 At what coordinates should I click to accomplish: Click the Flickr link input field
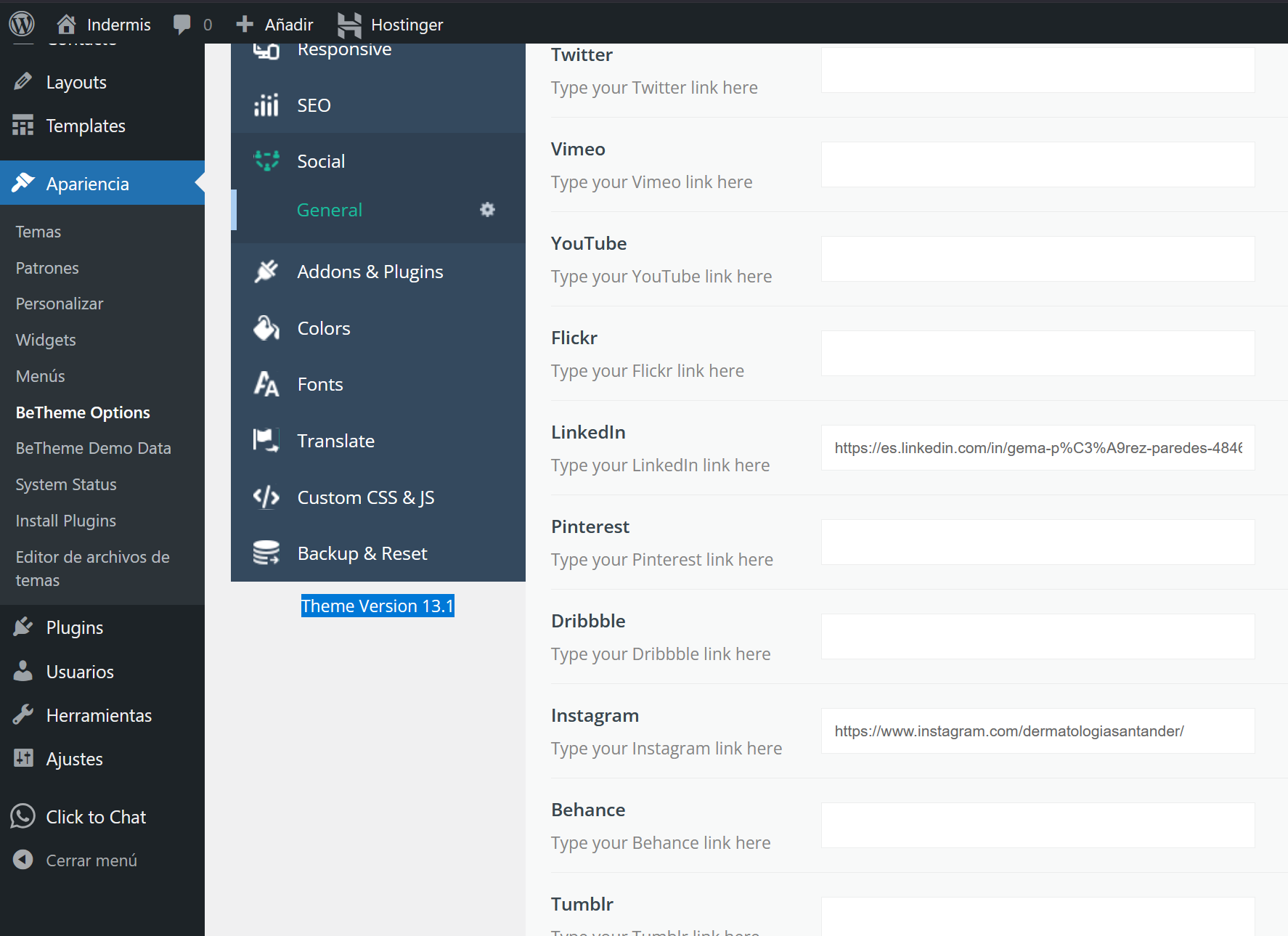pyautogui.click(x=1038, y=354)
